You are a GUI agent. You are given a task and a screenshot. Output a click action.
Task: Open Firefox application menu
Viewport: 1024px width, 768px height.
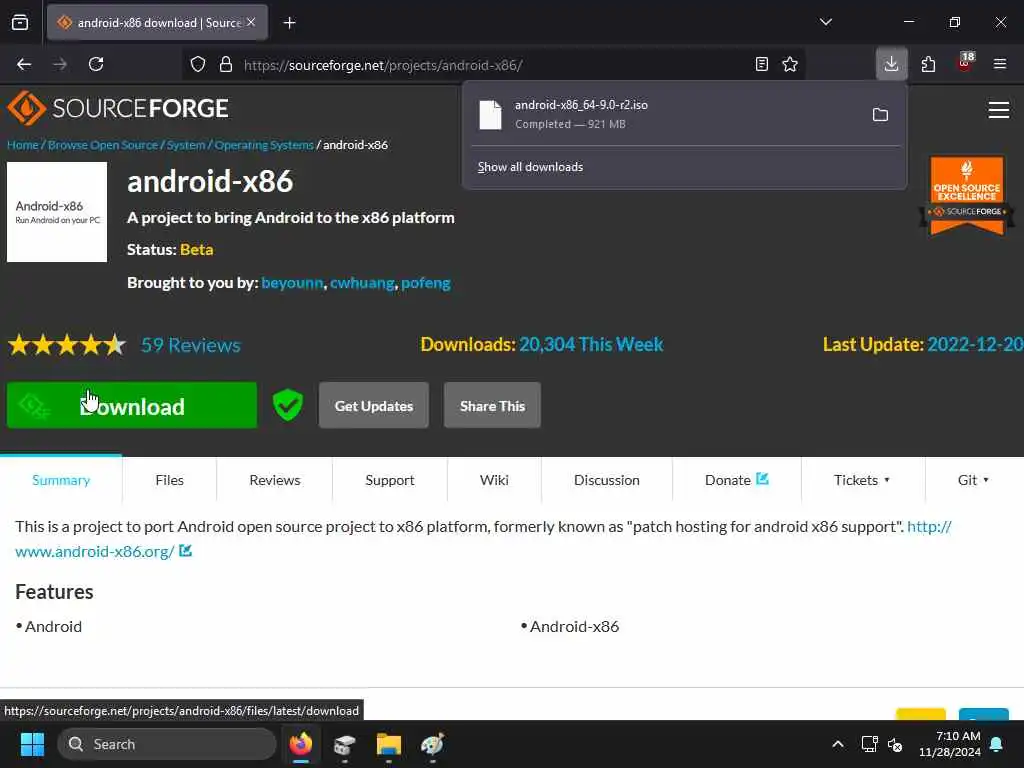(1000, 64)
